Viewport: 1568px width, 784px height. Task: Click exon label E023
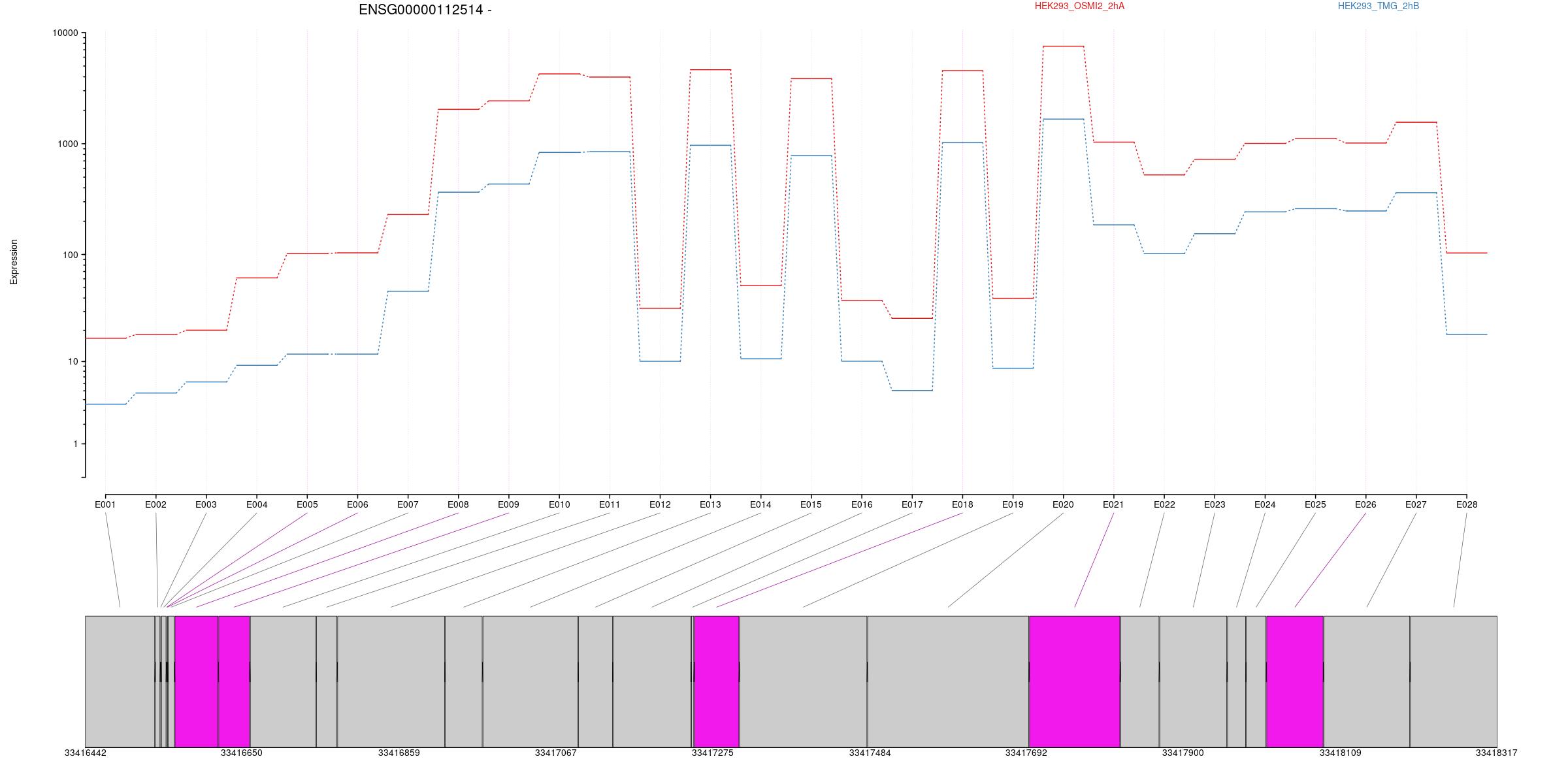coord(1215,504)
